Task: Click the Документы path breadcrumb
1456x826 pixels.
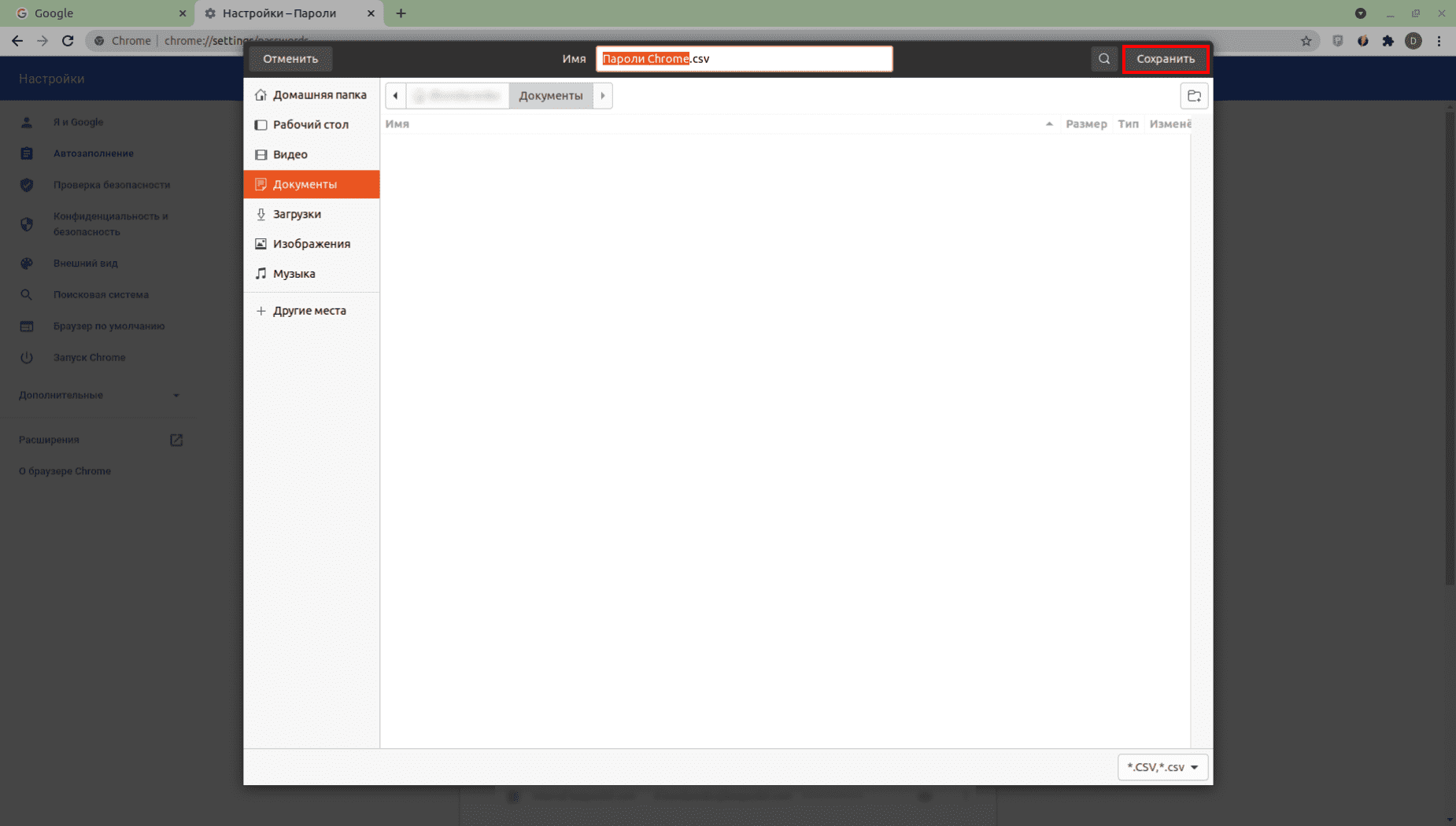Action: coord(550,96)
